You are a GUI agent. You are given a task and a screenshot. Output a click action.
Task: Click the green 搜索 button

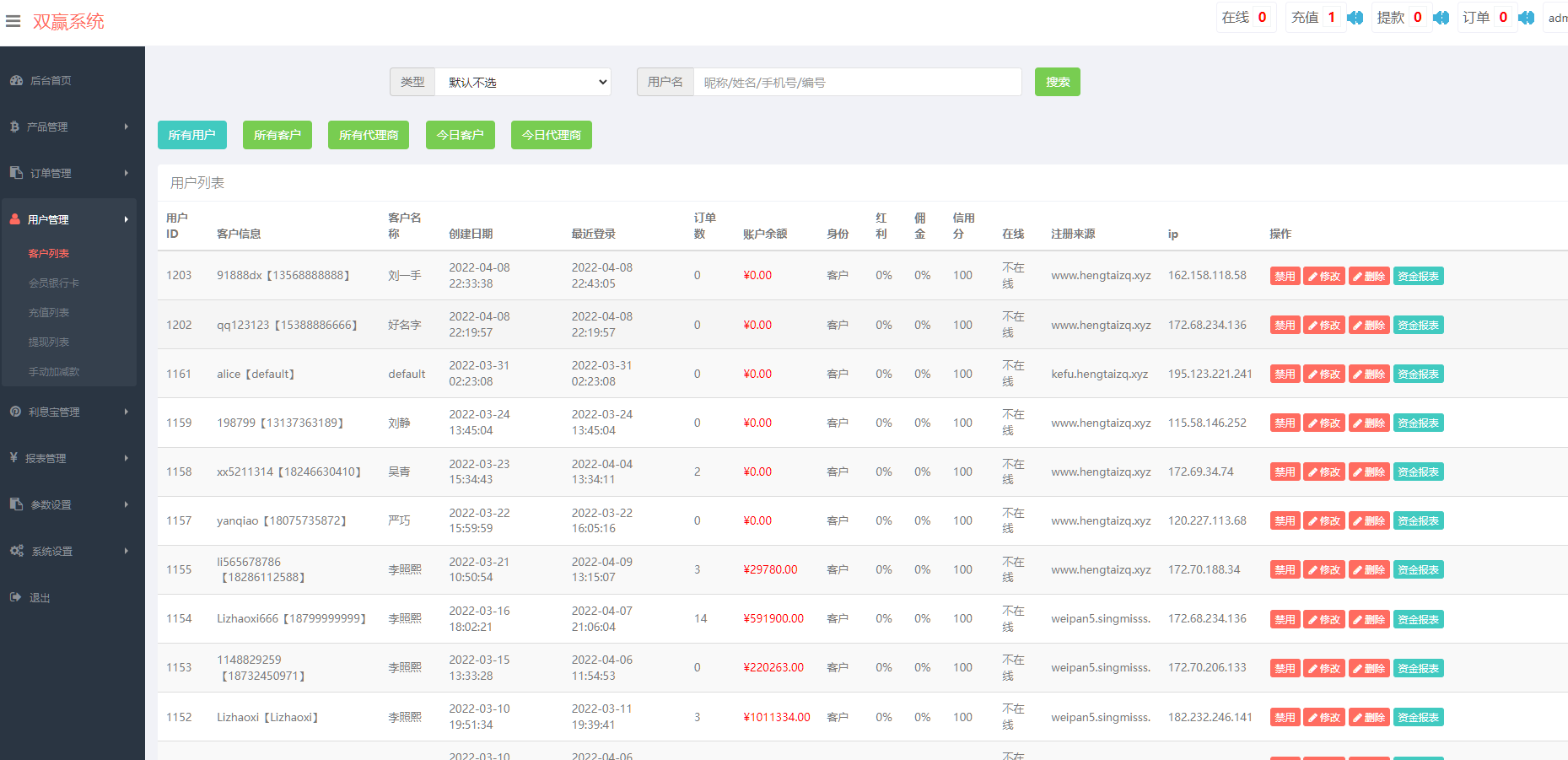click(x=1057, y=82)
